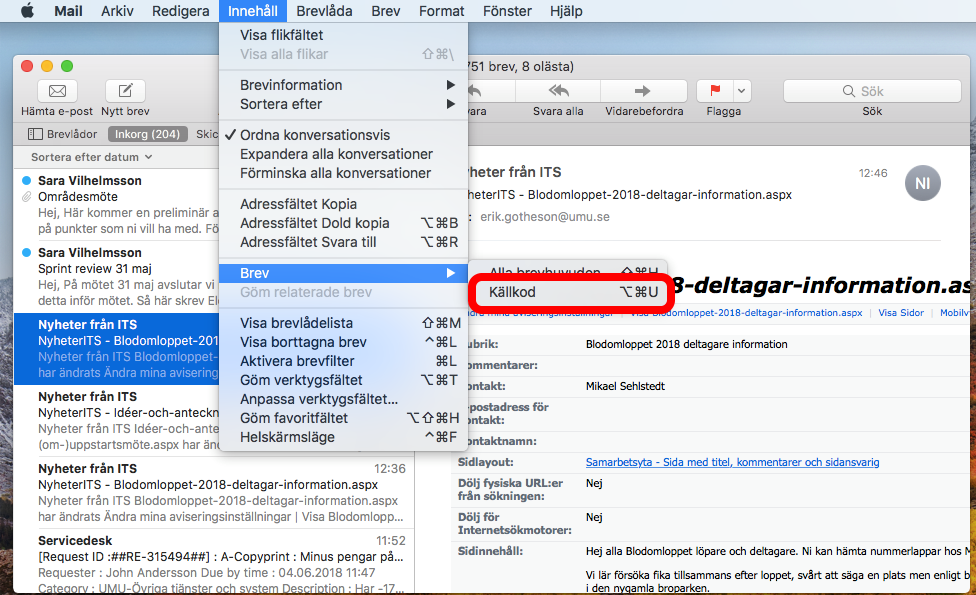The width and height of the screenshot is (976, 595).
Task: Click the Samarbetsyta - Sida med titel link
Action: click(x=732, y=462)
